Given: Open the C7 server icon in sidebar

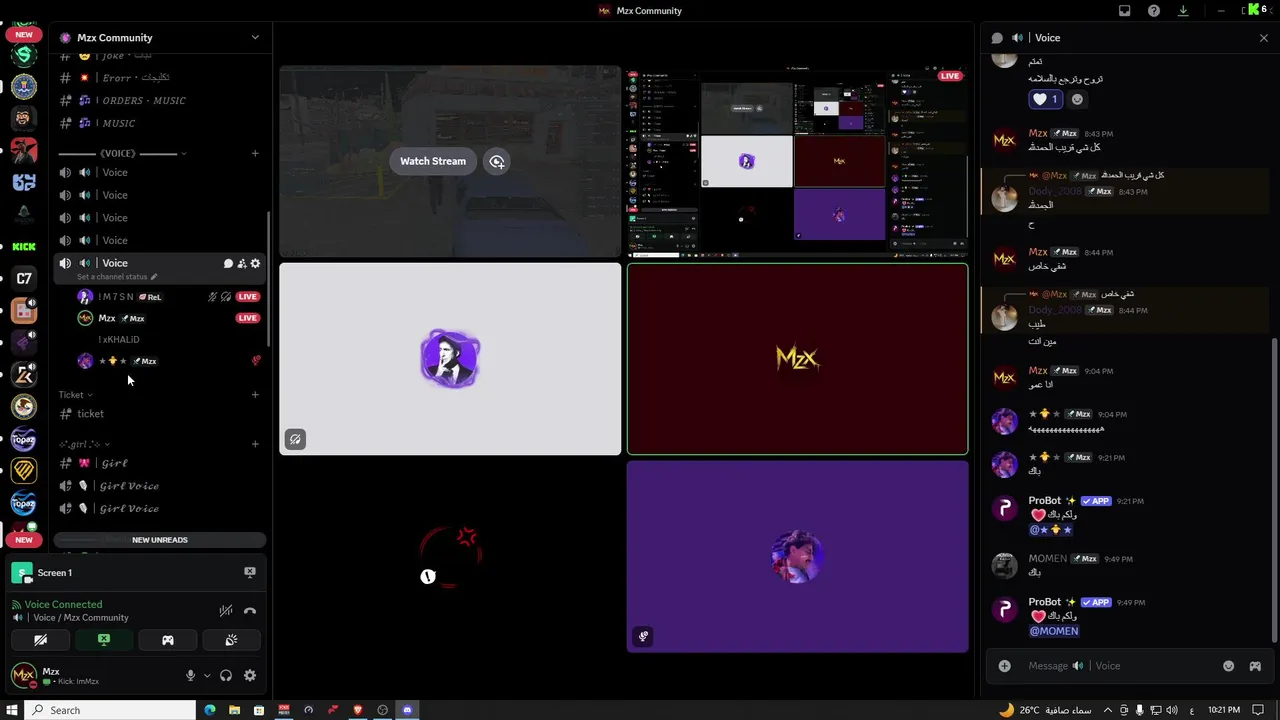Looking at the screenshot, I should click(x=24, y=278).
